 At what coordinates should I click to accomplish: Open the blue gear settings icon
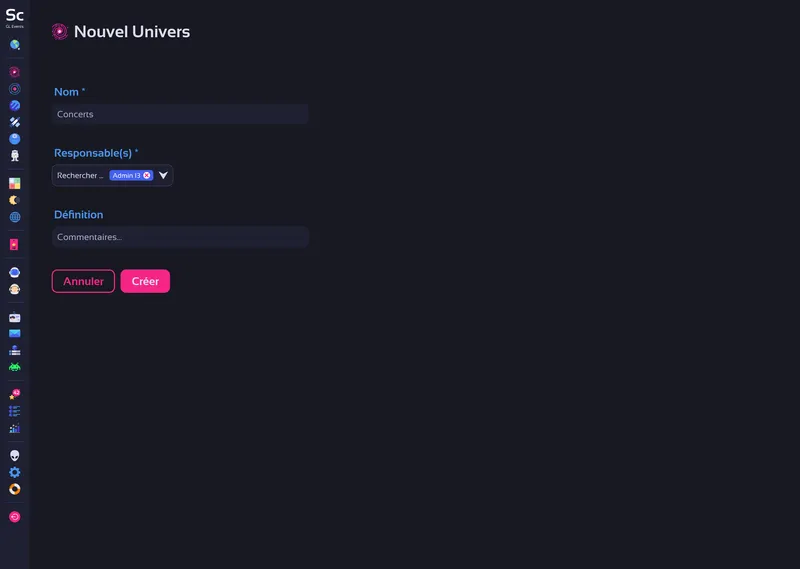(15, 472)
